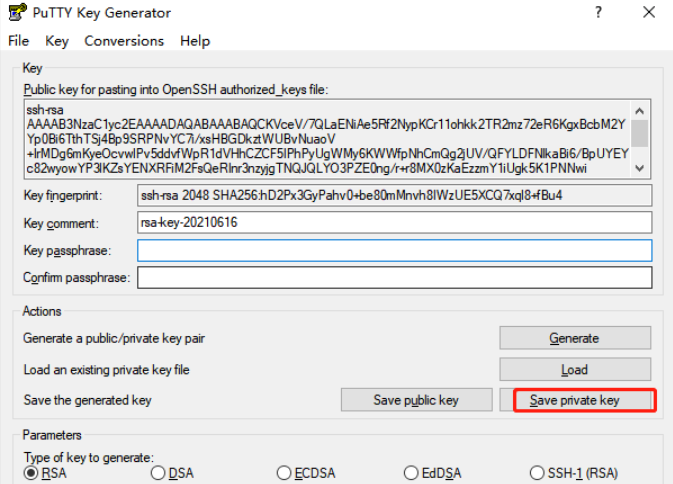Click the Key fingerprint field
673x484 pixels.
point(394,195)
